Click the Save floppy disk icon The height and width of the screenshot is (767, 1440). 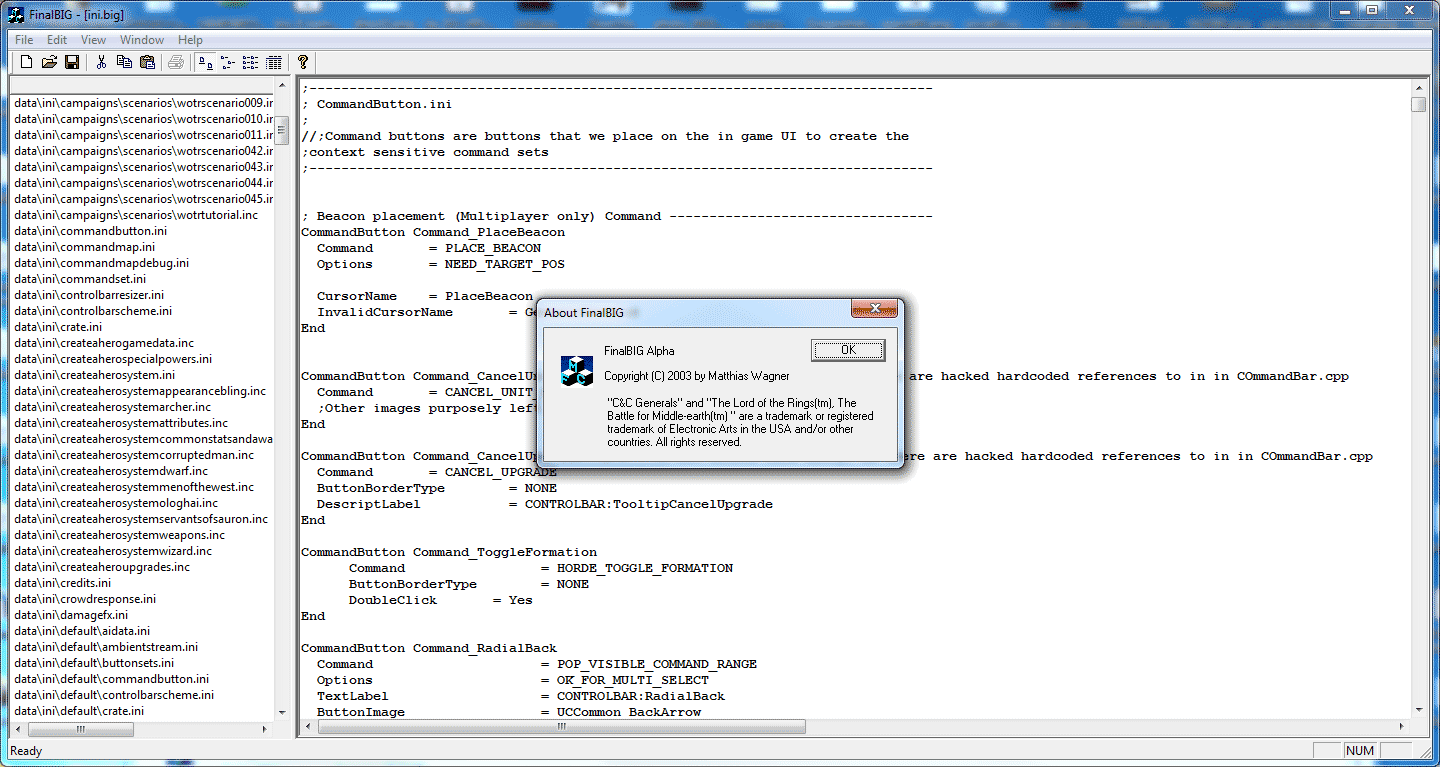tap(72, 62)
